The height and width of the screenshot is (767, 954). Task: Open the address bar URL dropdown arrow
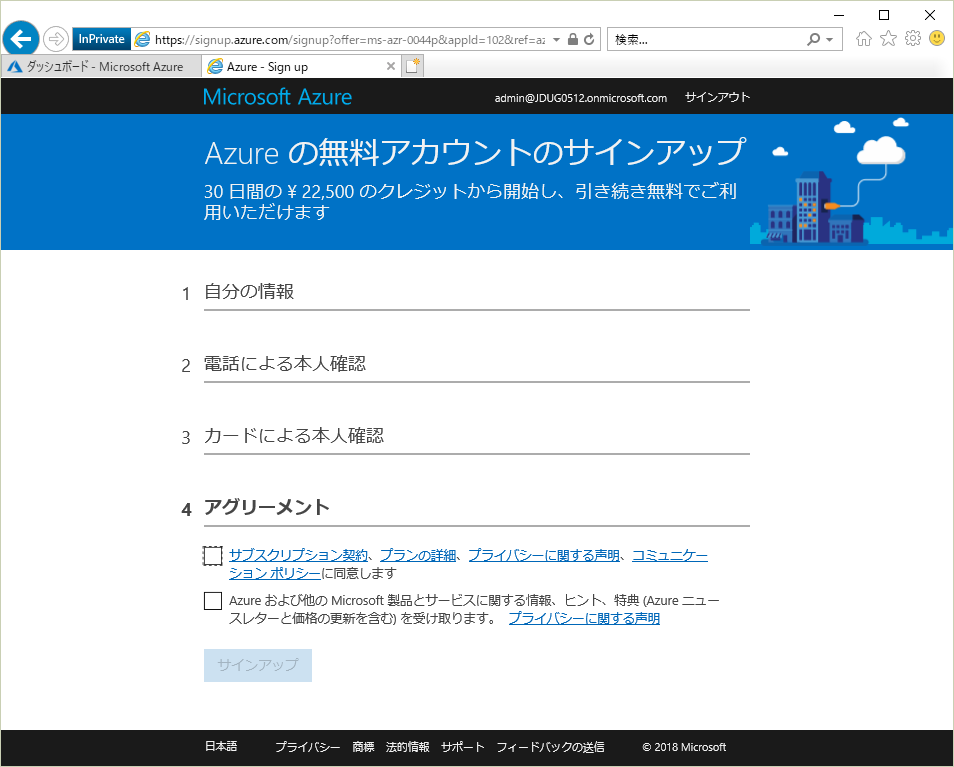pos(556,40)
